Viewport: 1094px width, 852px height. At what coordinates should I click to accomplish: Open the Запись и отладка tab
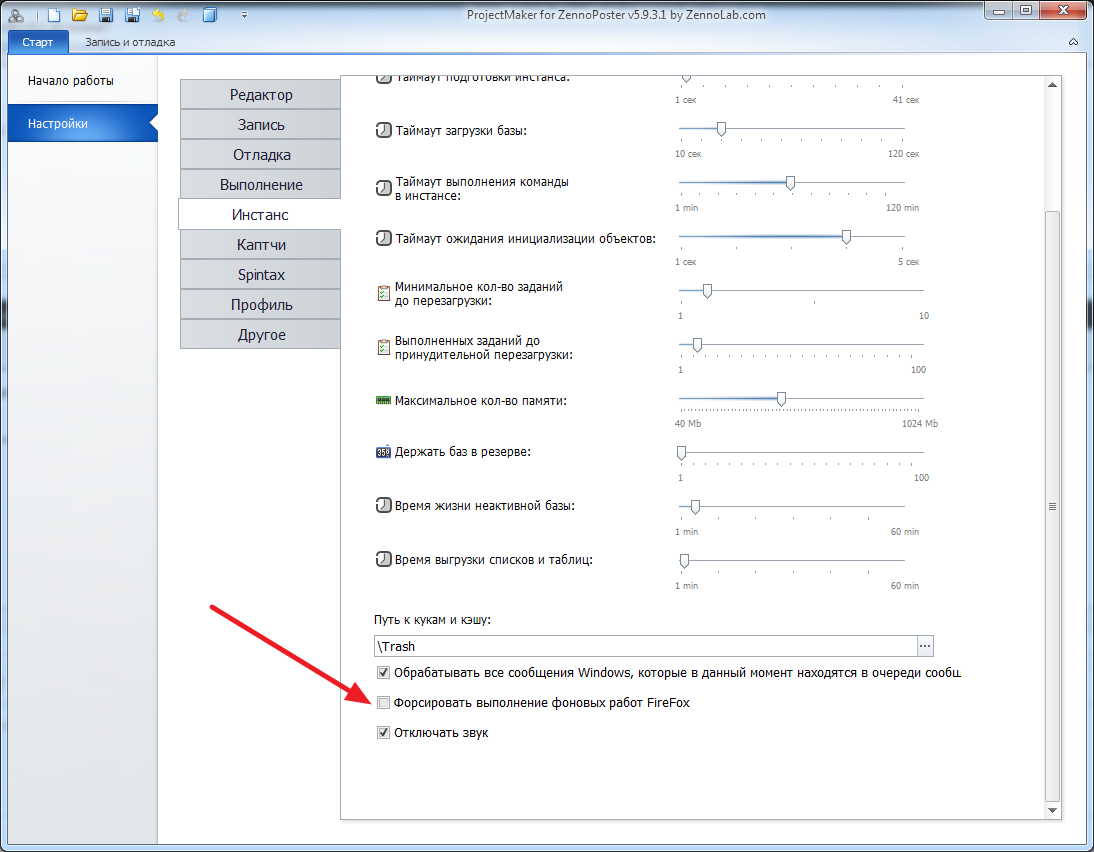130,42
